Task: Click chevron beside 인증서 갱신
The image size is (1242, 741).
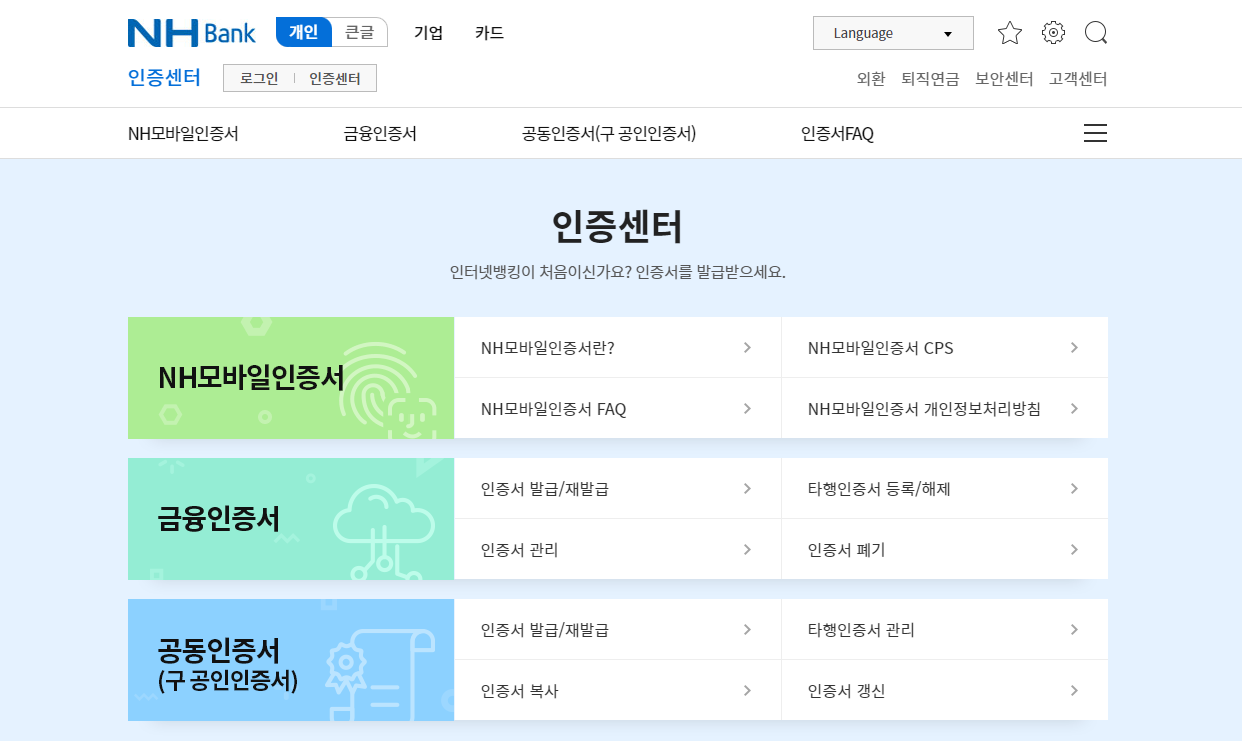Action: [1074, 690]
